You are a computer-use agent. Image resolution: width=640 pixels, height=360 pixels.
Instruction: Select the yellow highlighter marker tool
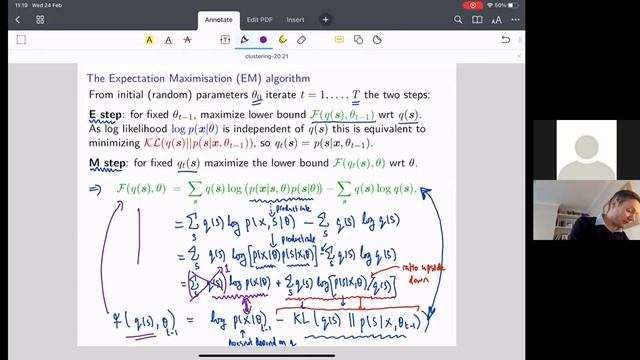282,40
